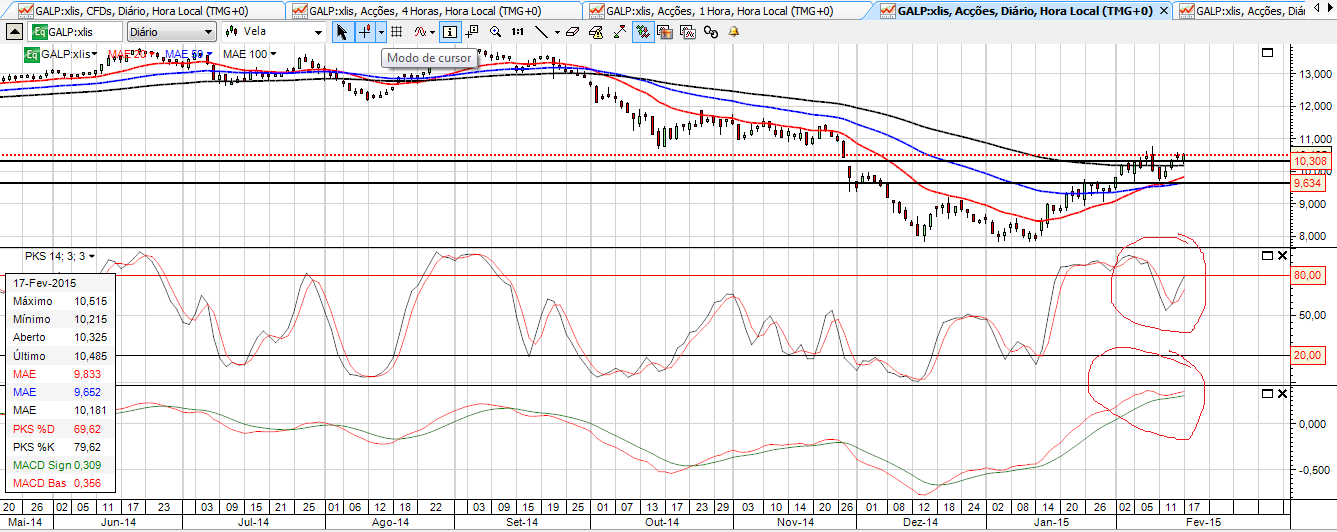Close the PKS stochastic indicator panel

(1284, 256)
